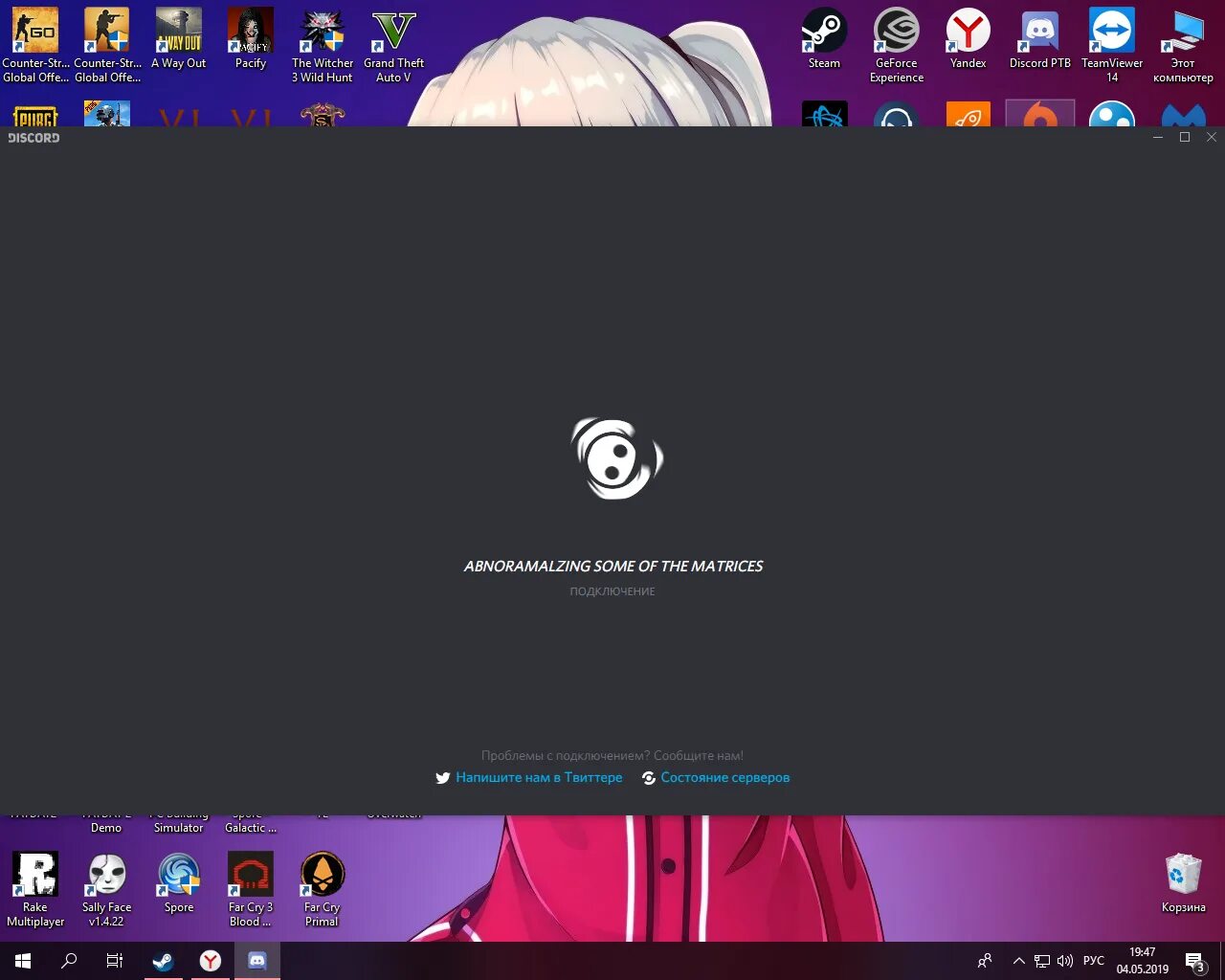This screenshot has width=1225, height=980.
Task: Switch to Yandex browser in the taskbar
Action: tap(211, 961)
